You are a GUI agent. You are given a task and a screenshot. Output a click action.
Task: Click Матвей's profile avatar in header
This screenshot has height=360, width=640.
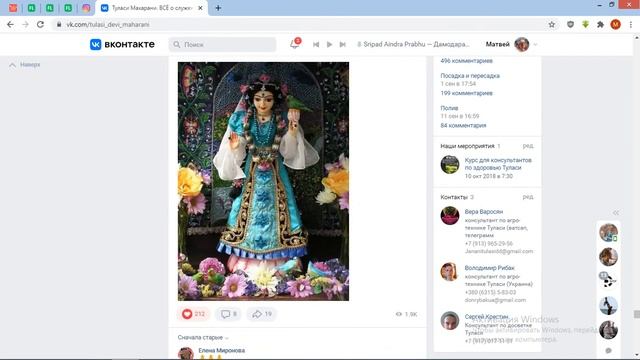522,44
